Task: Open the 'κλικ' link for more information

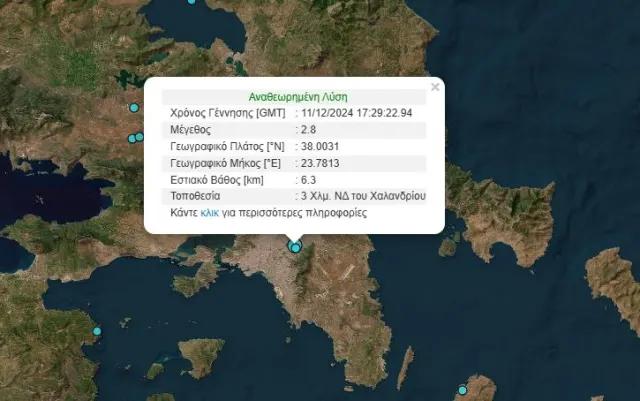Action: coord(209,213)
